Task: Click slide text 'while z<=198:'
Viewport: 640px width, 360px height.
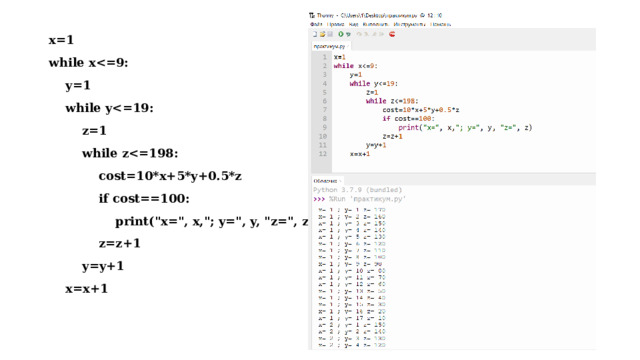Action: [130, 153]
